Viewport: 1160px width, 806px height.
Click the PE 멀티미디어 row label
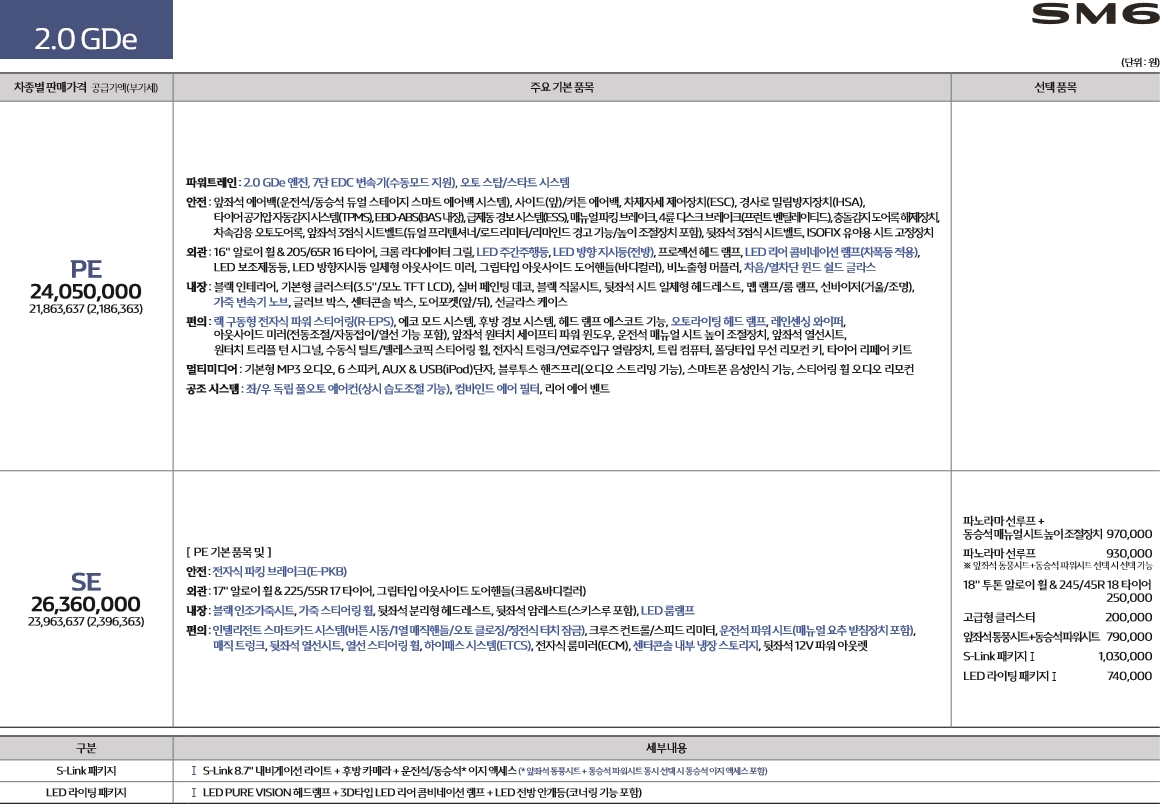[211, 369]
